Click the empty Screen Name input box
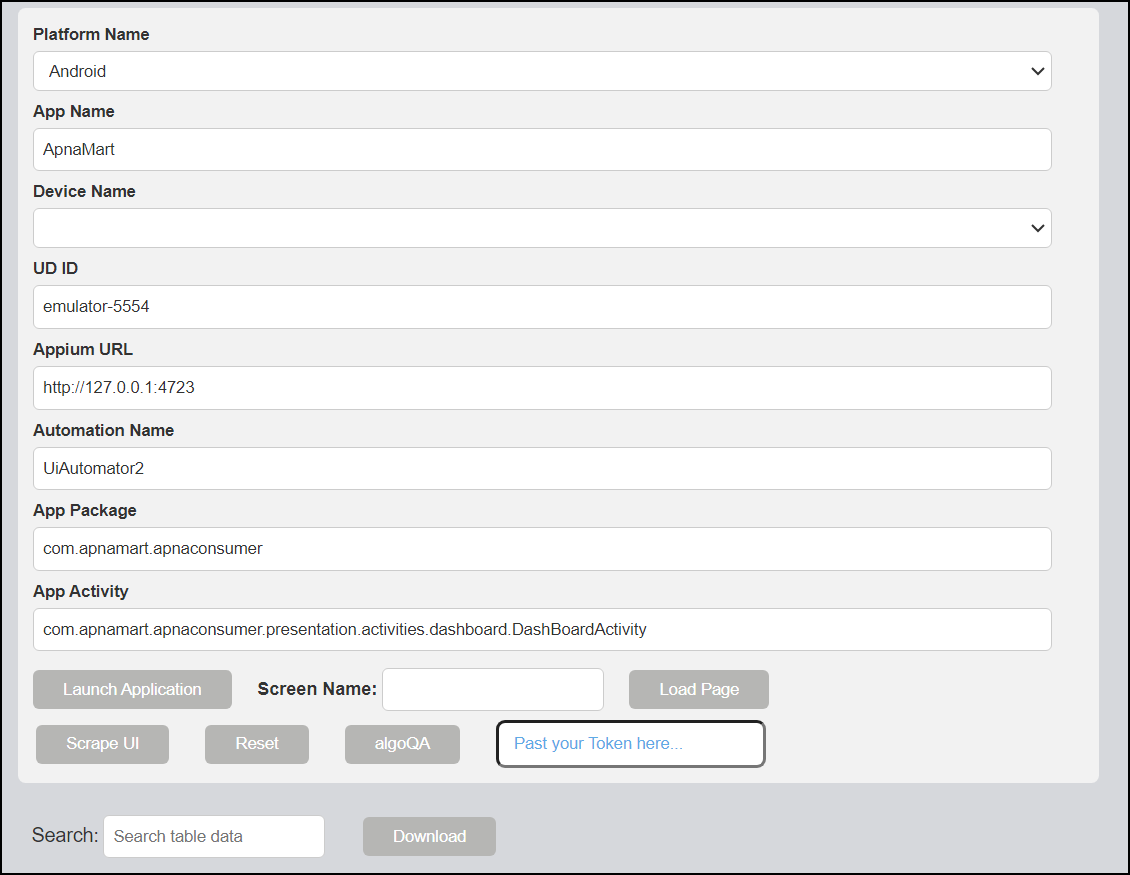The width and height of the screenshot is (1130, 875). click(493, 690)
